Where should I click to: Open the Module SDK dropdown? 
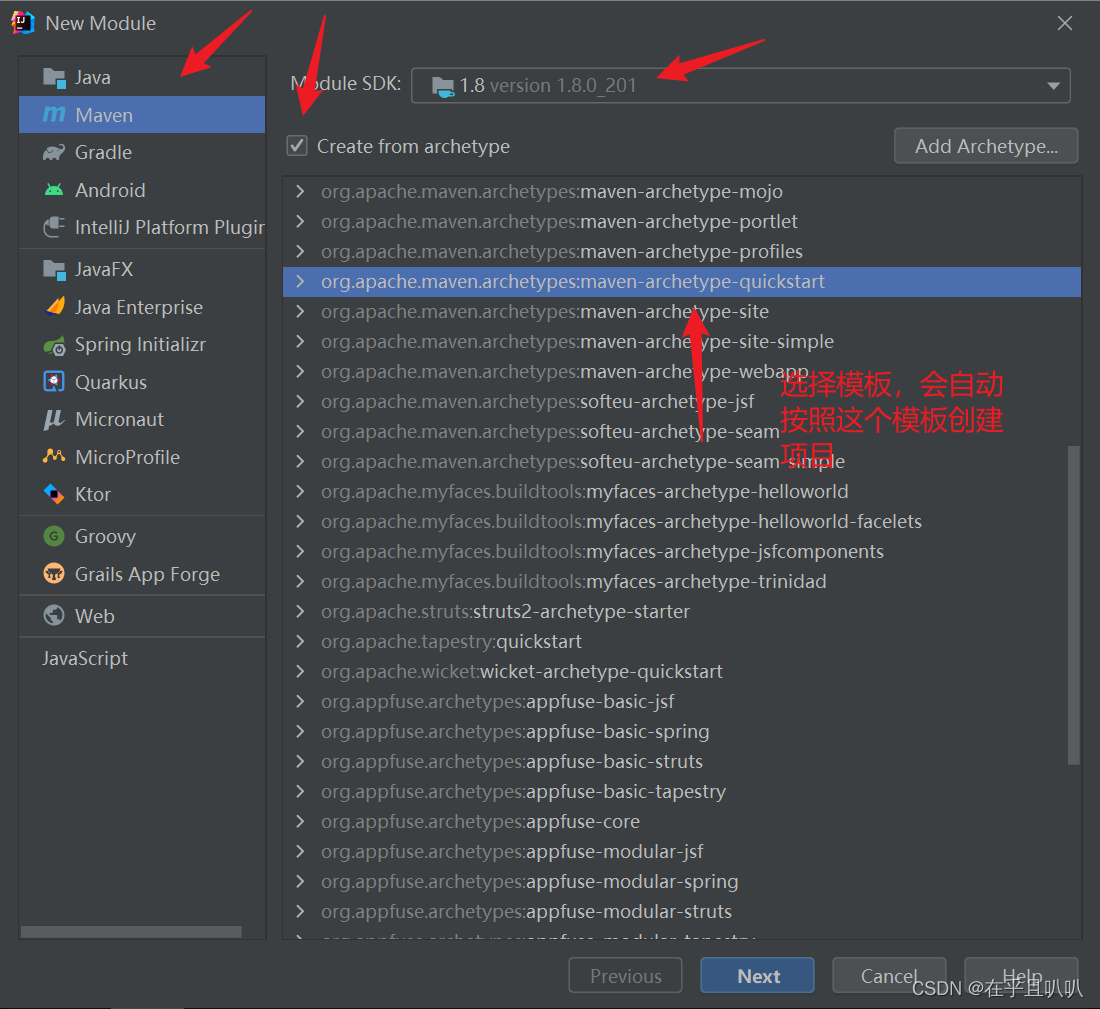coord(741,86)
